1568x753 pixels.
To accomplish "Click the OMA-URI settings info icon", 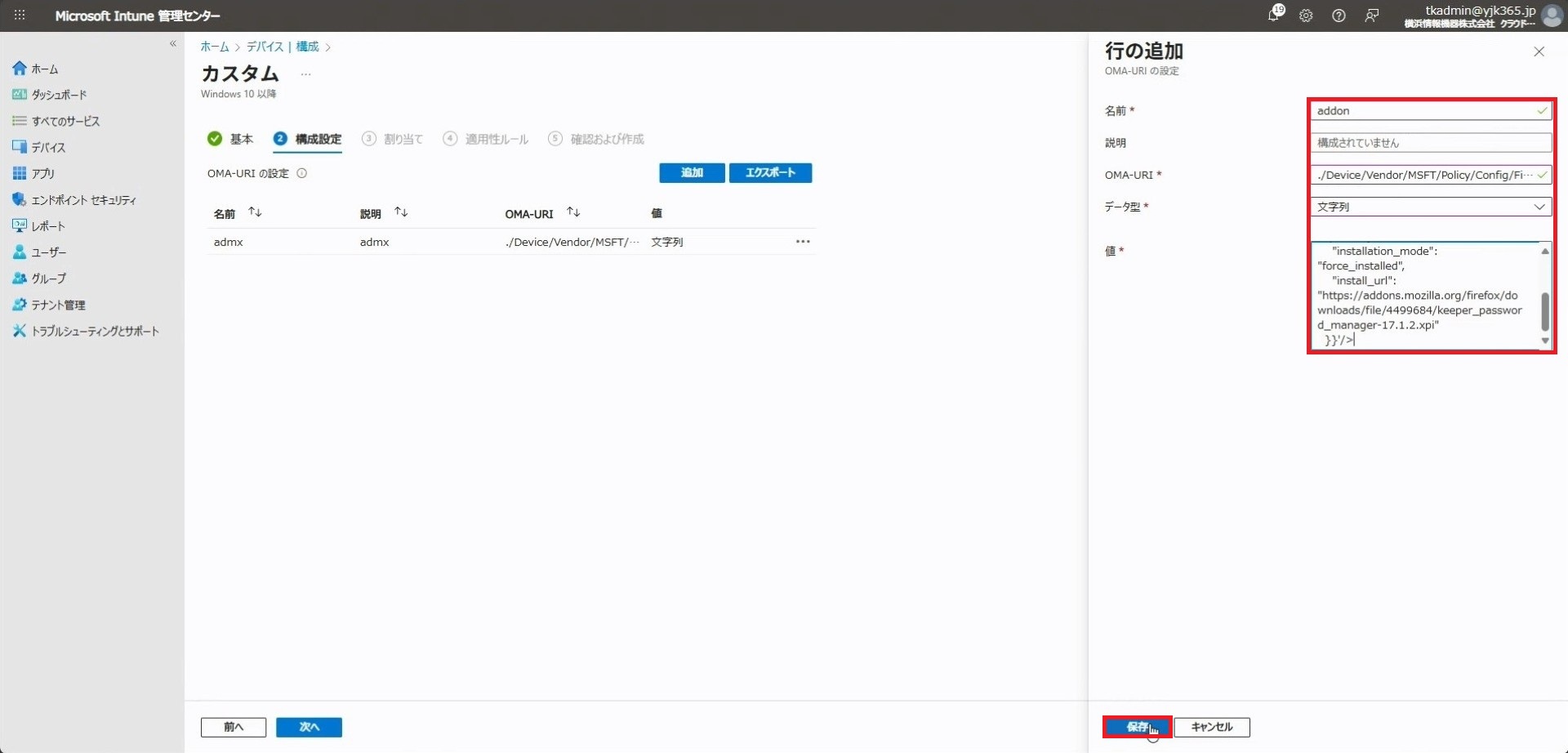I will pos(302,173).
